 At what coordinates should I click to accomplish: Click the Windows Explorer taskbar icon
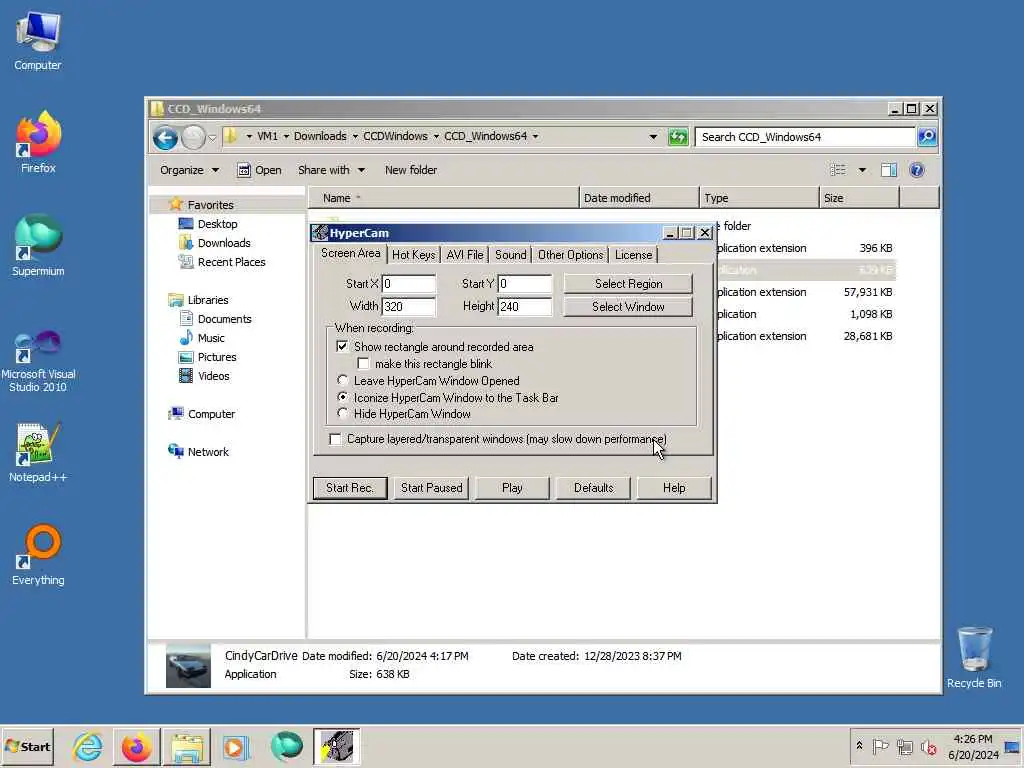pos(186,746)
